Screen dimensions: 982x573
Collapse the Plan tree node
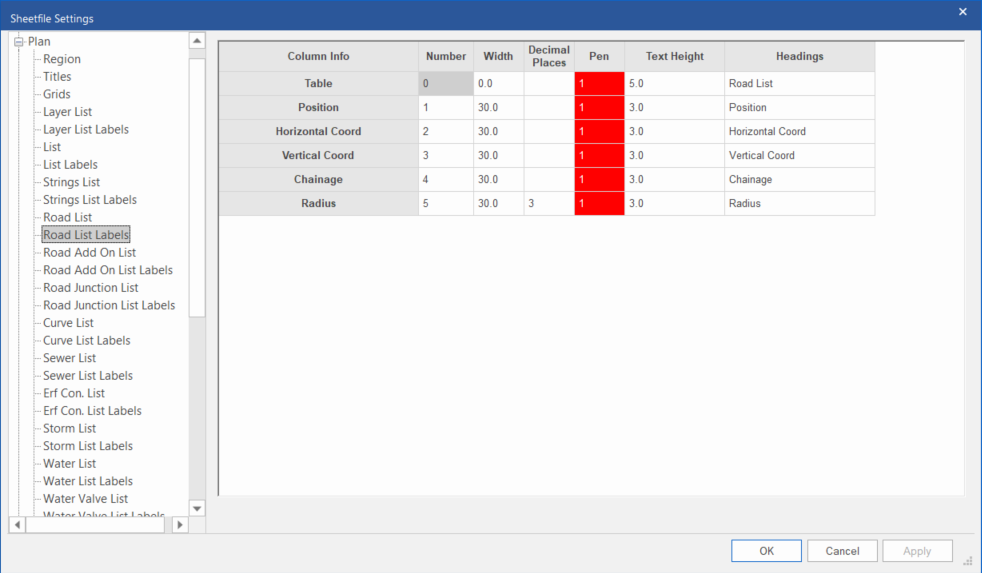click(18, 42)
